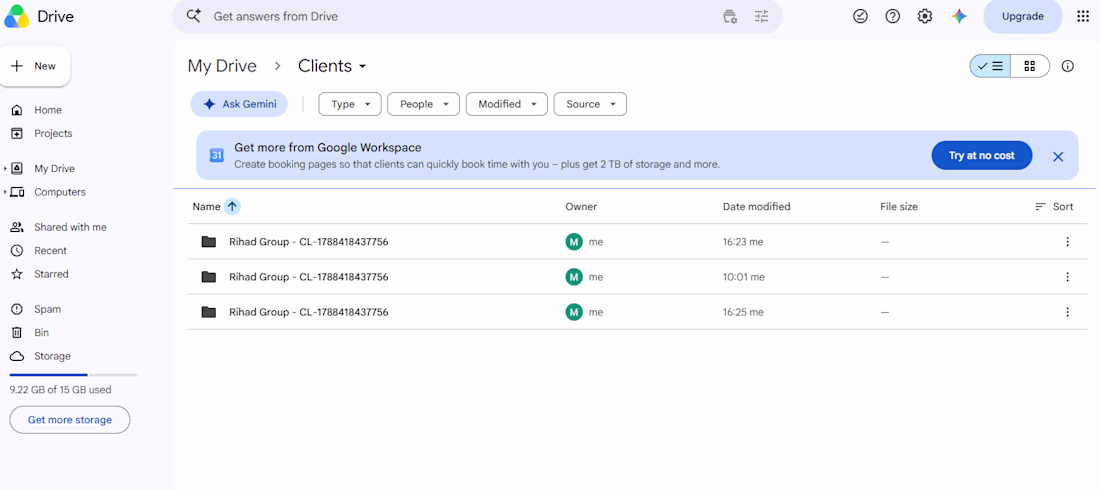Click the Owner column header
The width and height of the screenshot is (1100, 490).
(581, 206)
